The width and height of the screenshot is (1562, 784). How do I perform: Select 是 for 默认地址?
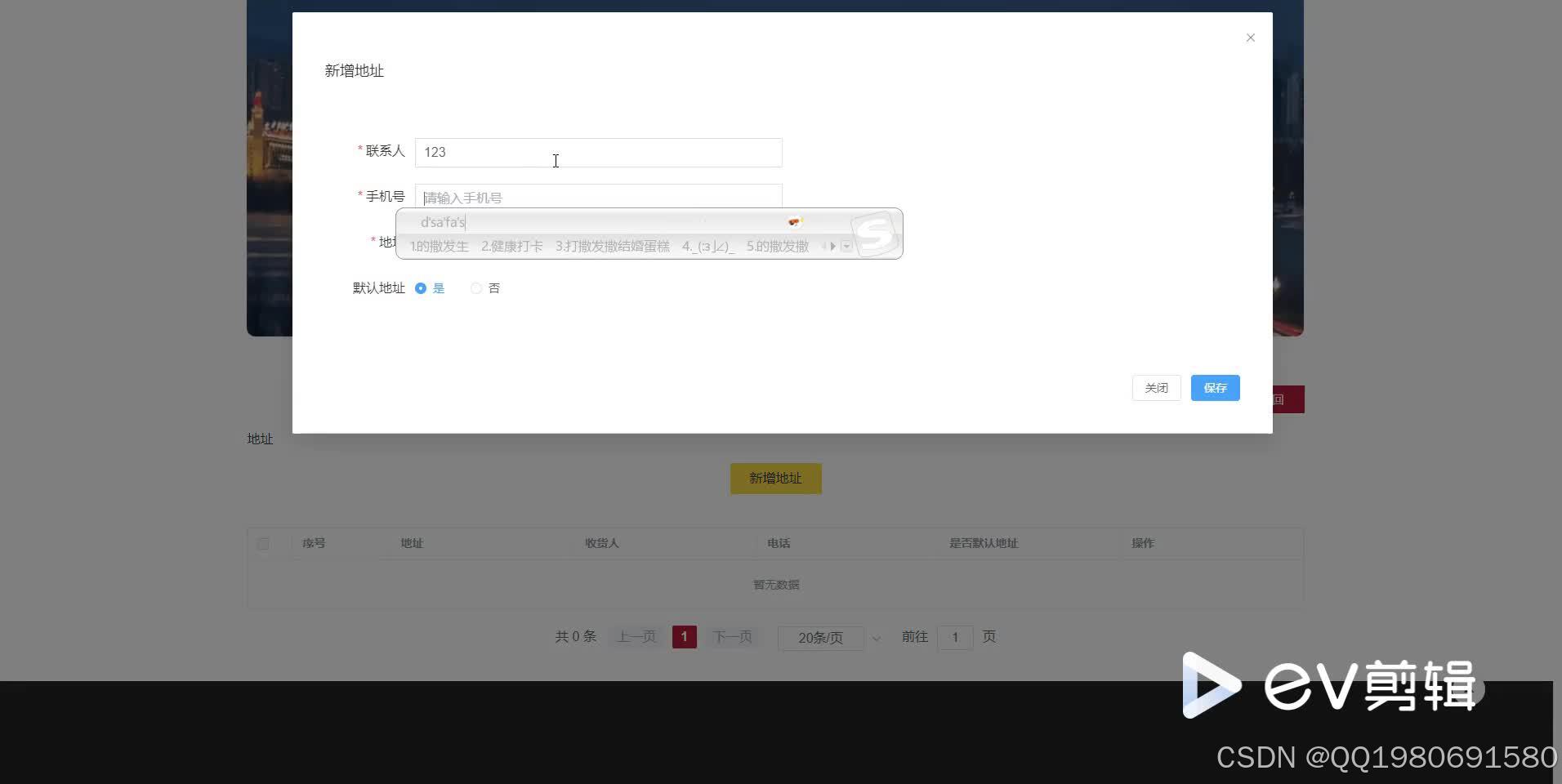point(420,287)
